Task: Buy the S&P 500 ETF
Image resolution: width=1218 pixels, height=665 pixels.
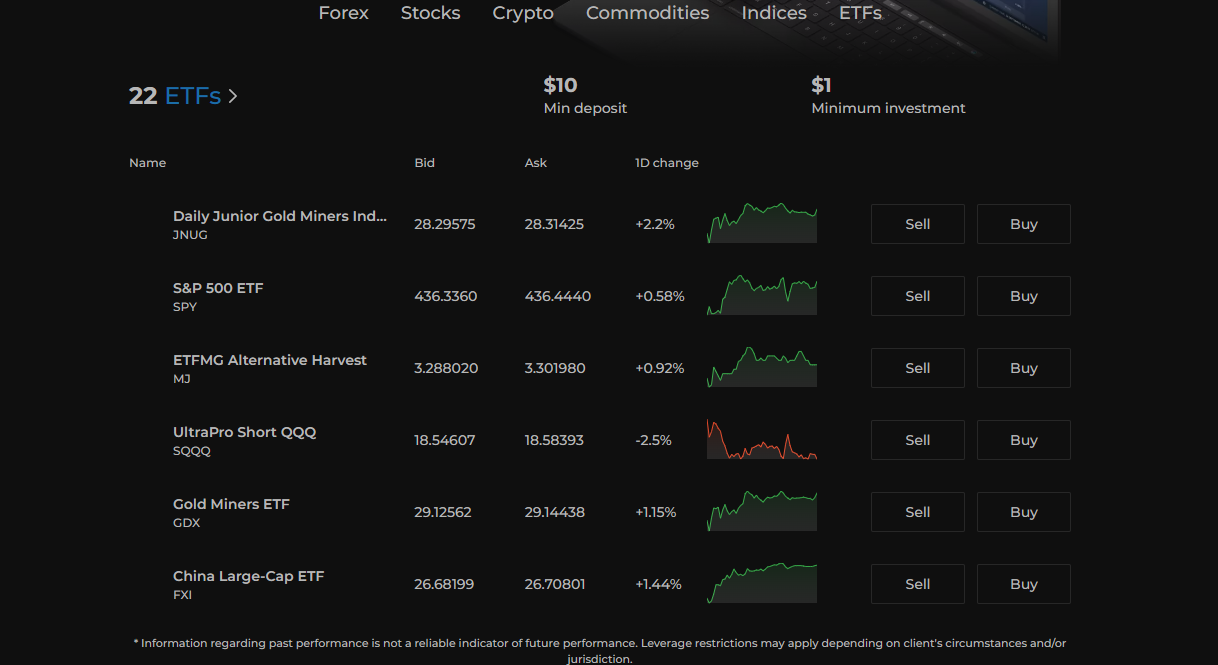Action: 1024,296
